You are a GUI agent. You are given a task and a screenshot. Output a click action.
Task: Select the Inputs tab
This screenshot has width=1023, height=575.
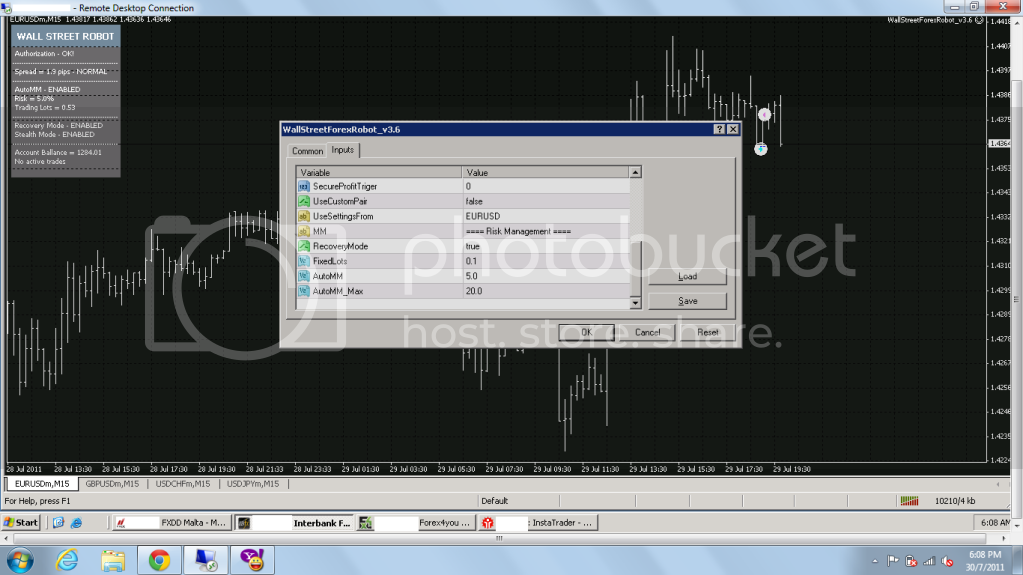tap(343, 150)
